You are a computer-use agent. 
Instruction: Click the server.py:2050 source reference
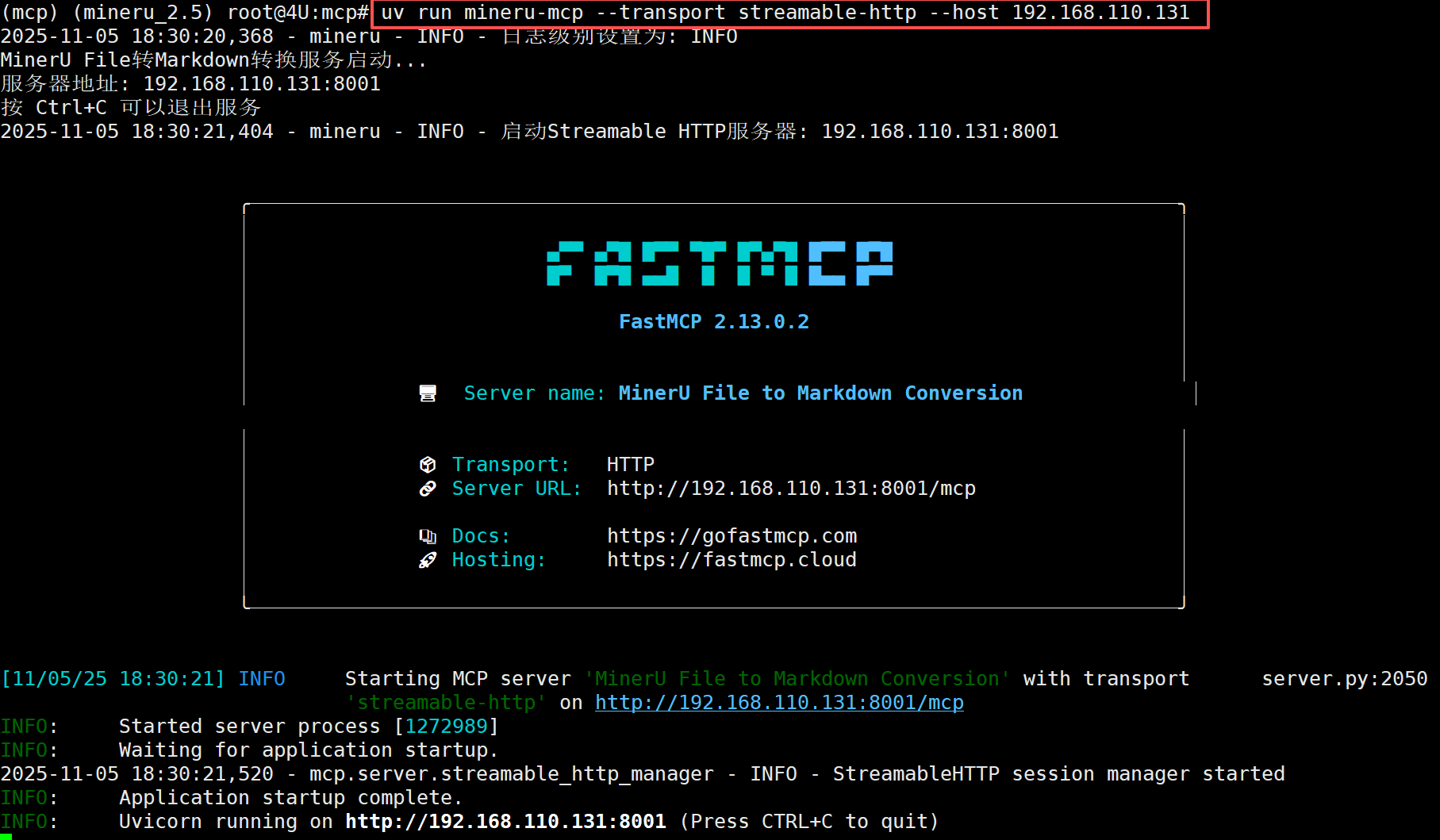pos(1345,679)
